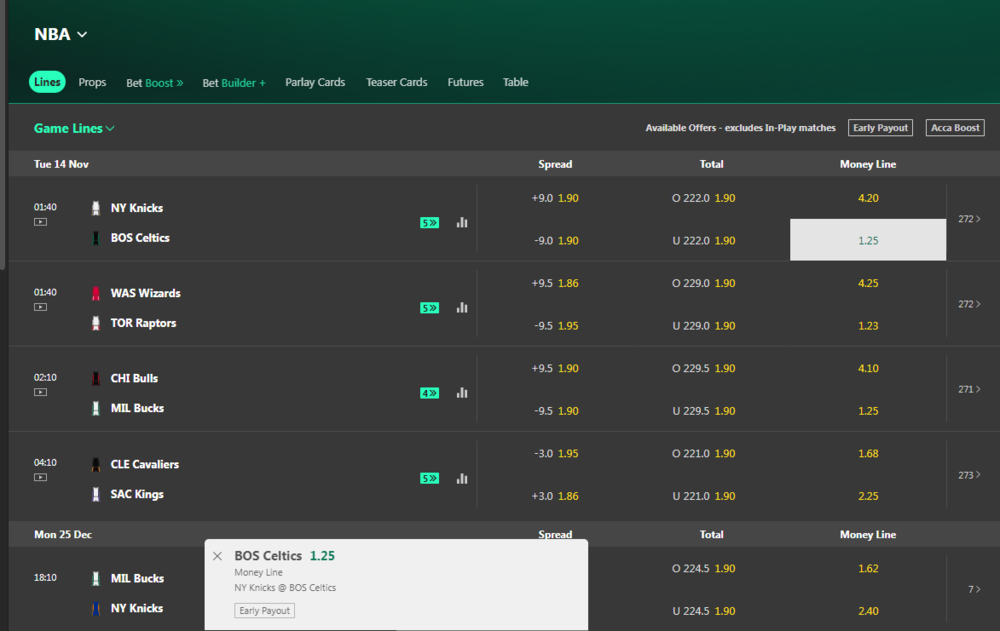Open the Game Lines dropdown
Viewport: 1000px width, 631px height.
pos(75,128)
